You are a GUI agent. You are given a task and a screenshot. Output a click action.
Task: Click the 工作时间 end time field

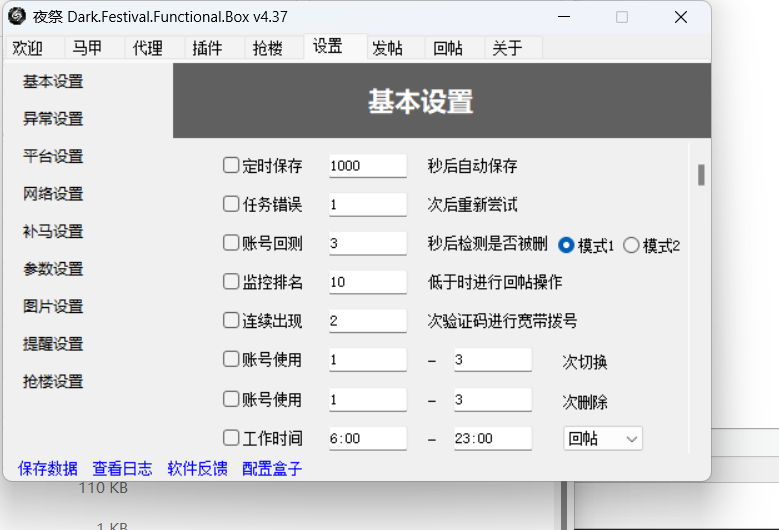pos(492,438)
